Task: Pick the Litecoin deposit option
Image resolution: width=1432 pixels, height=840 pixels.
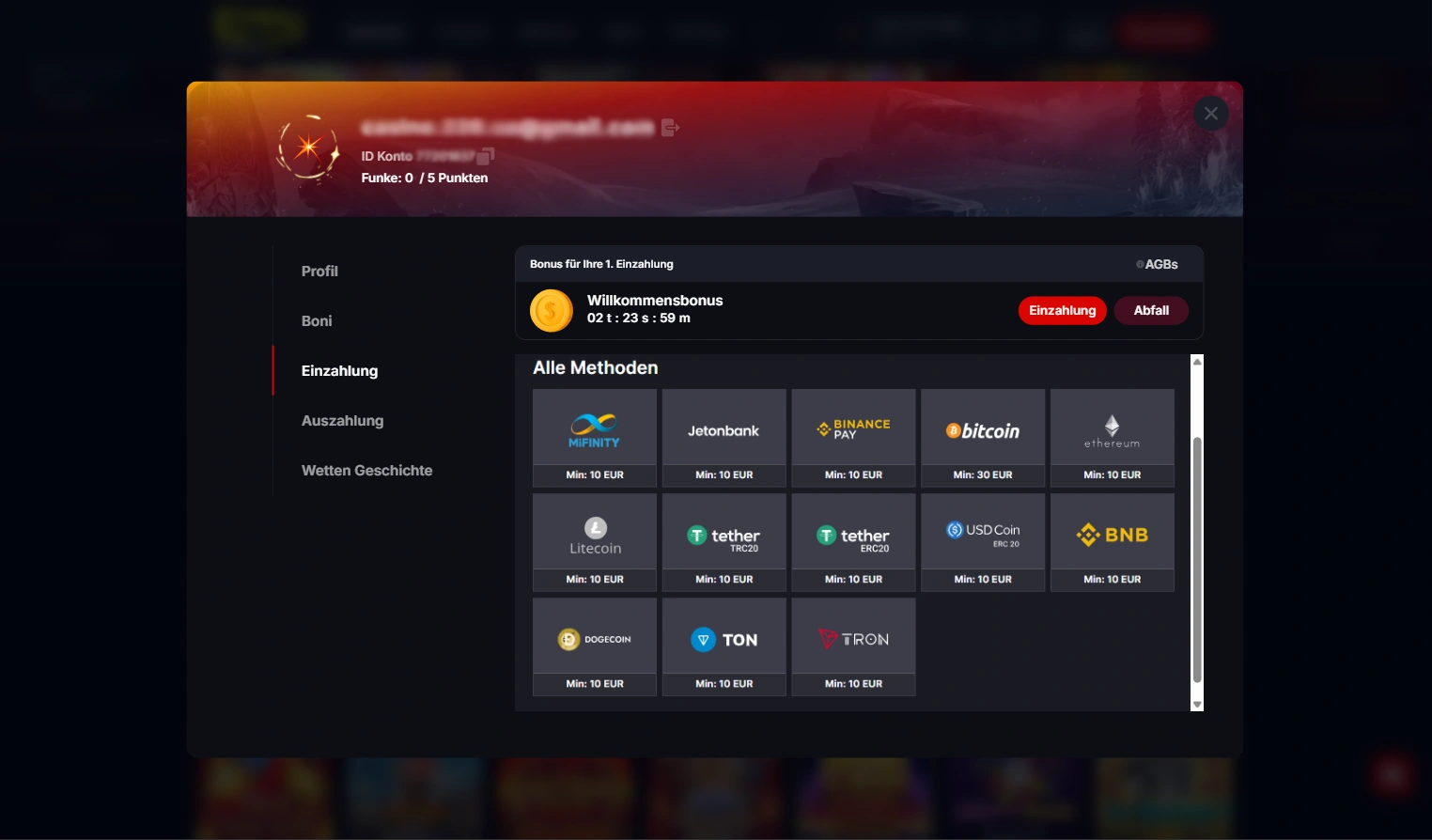Action: pyautogui.click(x=595, y=542)
